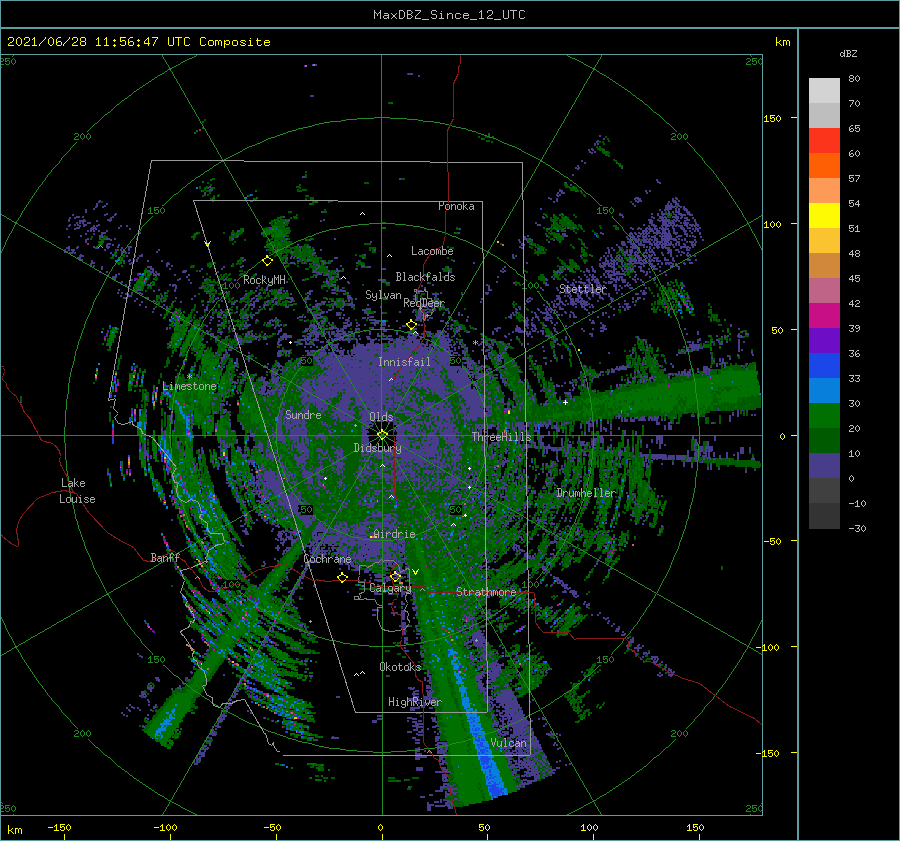
Task: Select the blue 33-36 dBZ legend swatch
Action: [x=824, y=366]
